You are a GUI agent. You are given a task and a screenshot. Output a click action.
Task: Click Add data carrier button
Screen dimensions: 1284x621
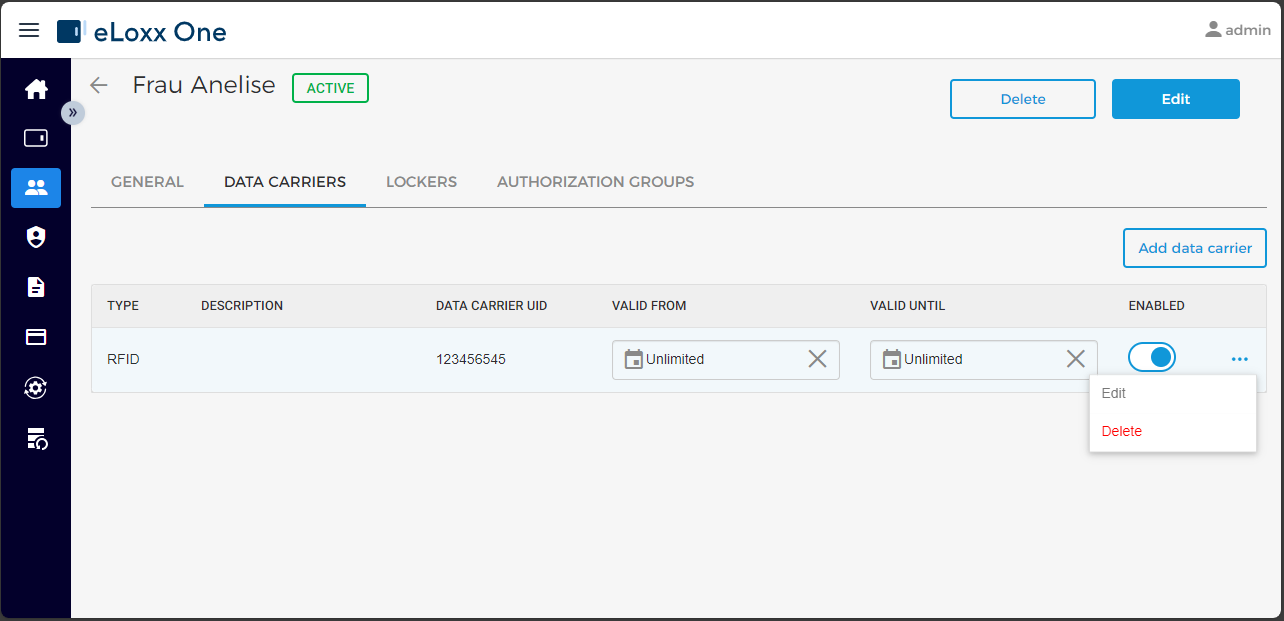[1195, 248]
